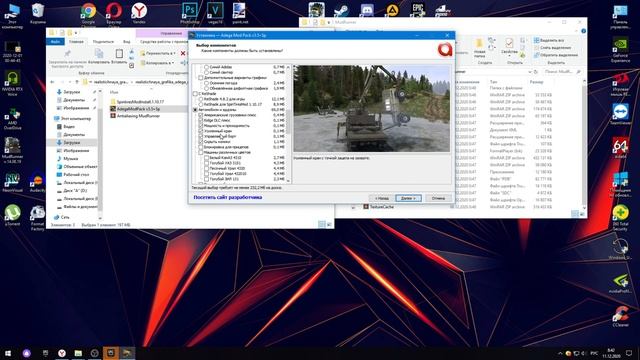Click Windows Start button
Screen dimensions: 640x360
point(7,353)
